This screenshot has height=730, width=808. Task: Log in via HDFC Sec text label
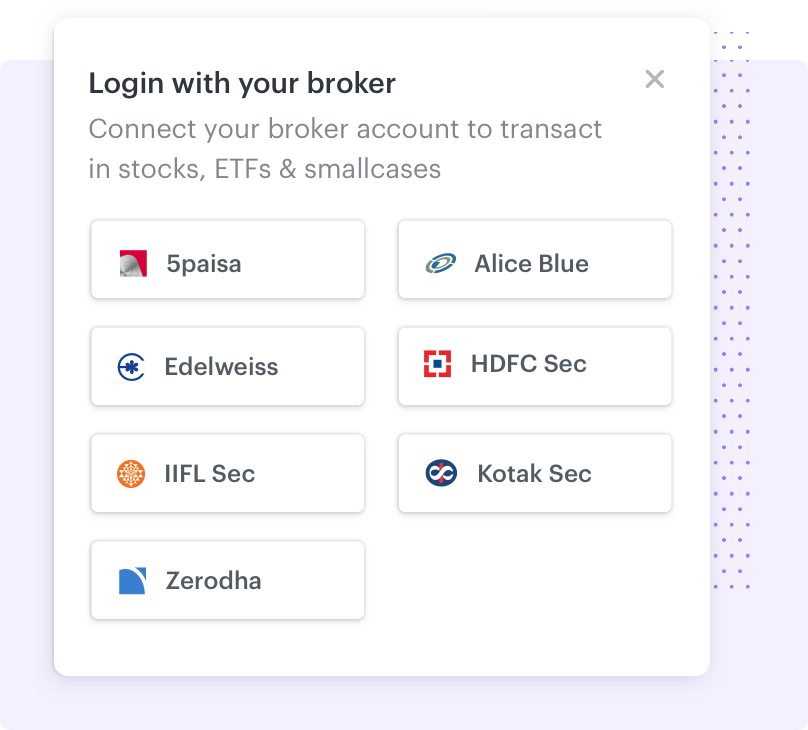528,364
